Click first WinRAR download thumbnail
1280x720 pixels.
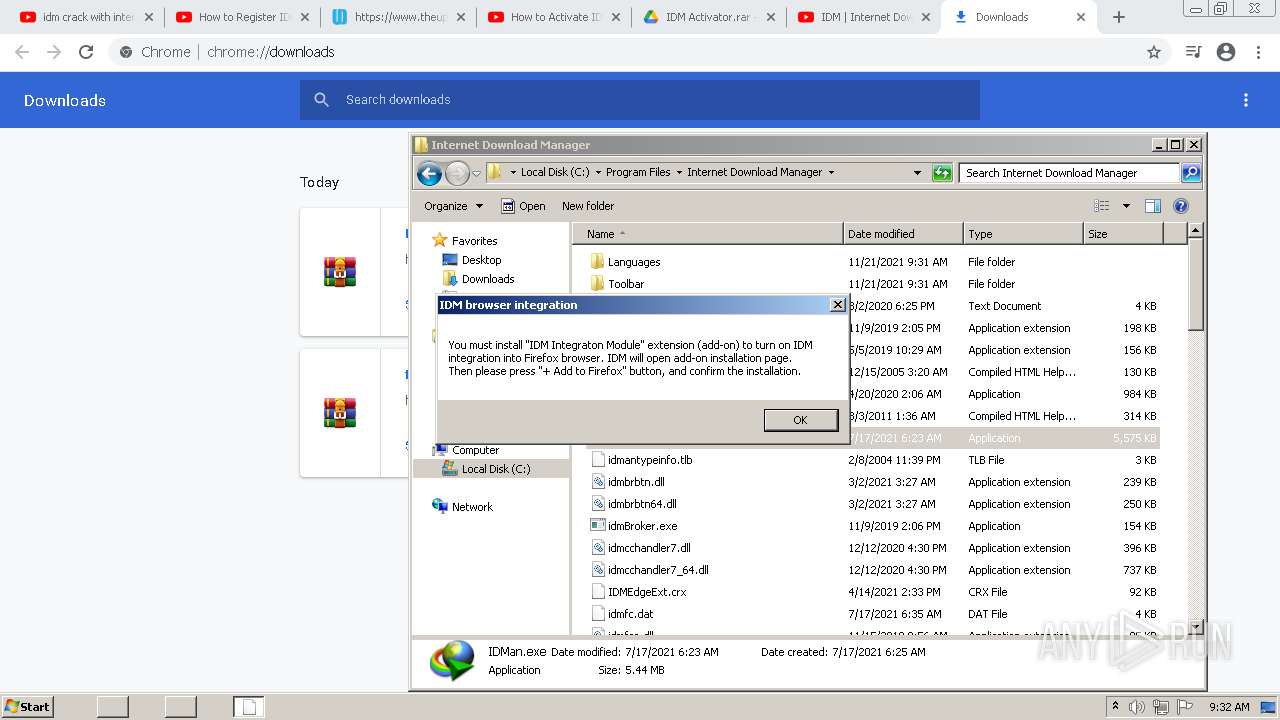(x=340, y=272)
